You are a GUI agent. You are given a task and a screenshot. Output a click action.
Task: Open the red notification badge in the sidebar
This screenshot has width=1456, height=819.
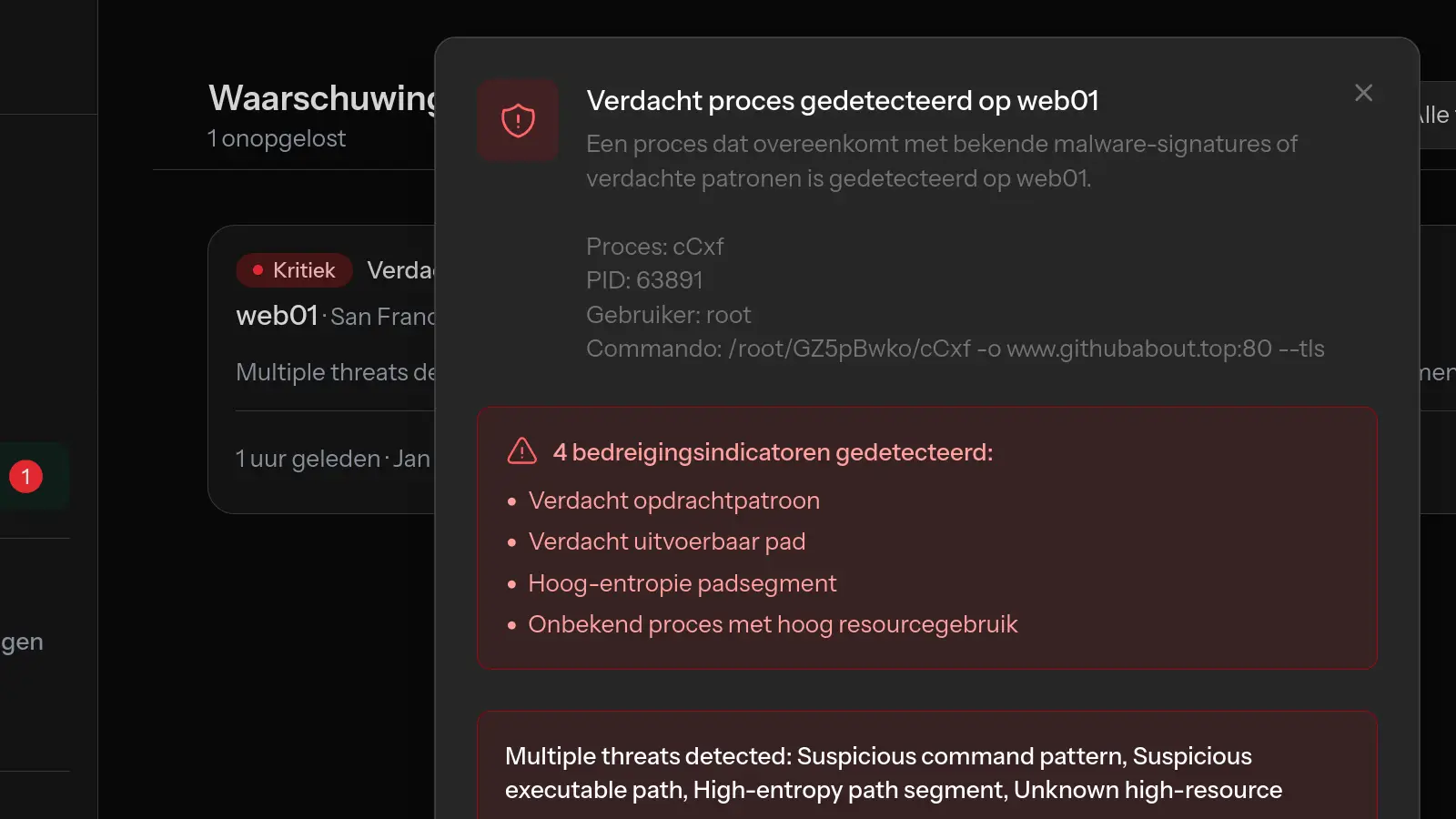(25, 475)
